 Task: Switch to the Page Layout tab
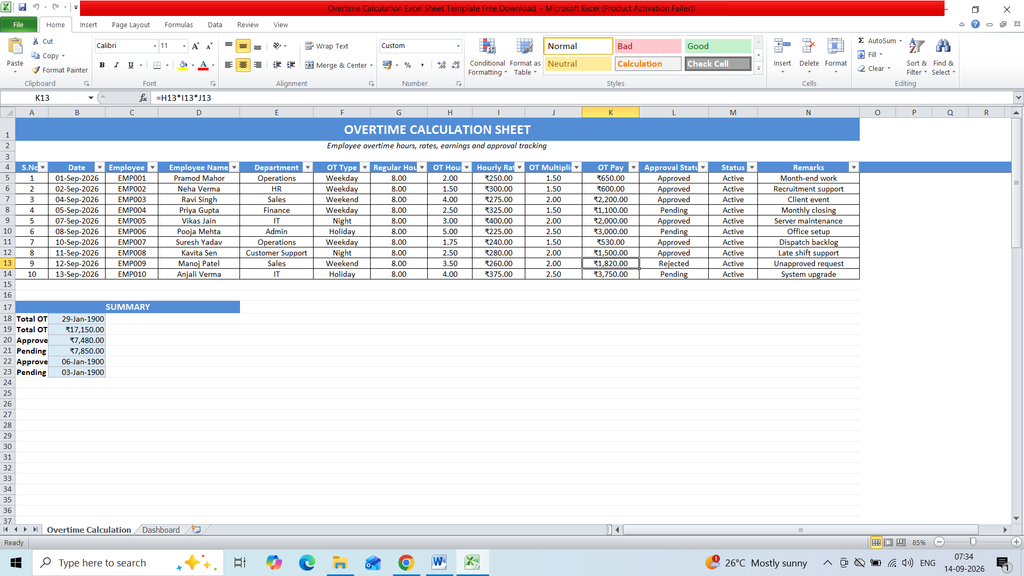click(130, 25)
